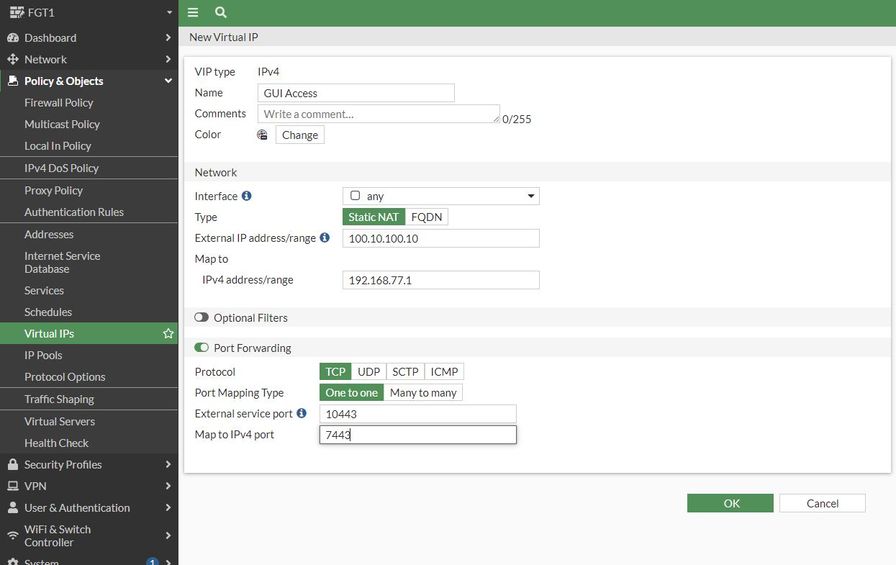Click the color icon next to Change
Image resolution: width=896 pixels, height=565 pixels.
(262, 135)
